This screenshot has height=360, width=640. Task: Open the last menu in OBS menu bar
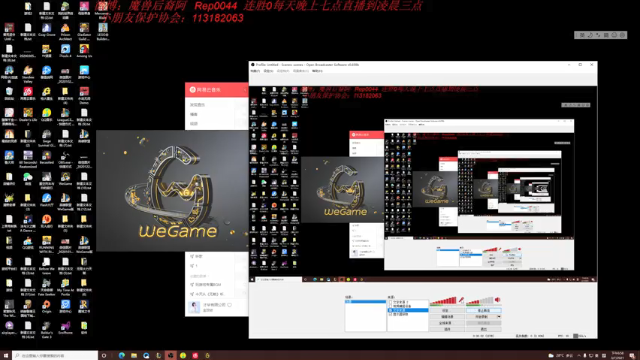pyautogui.click(x=317, y=71)
